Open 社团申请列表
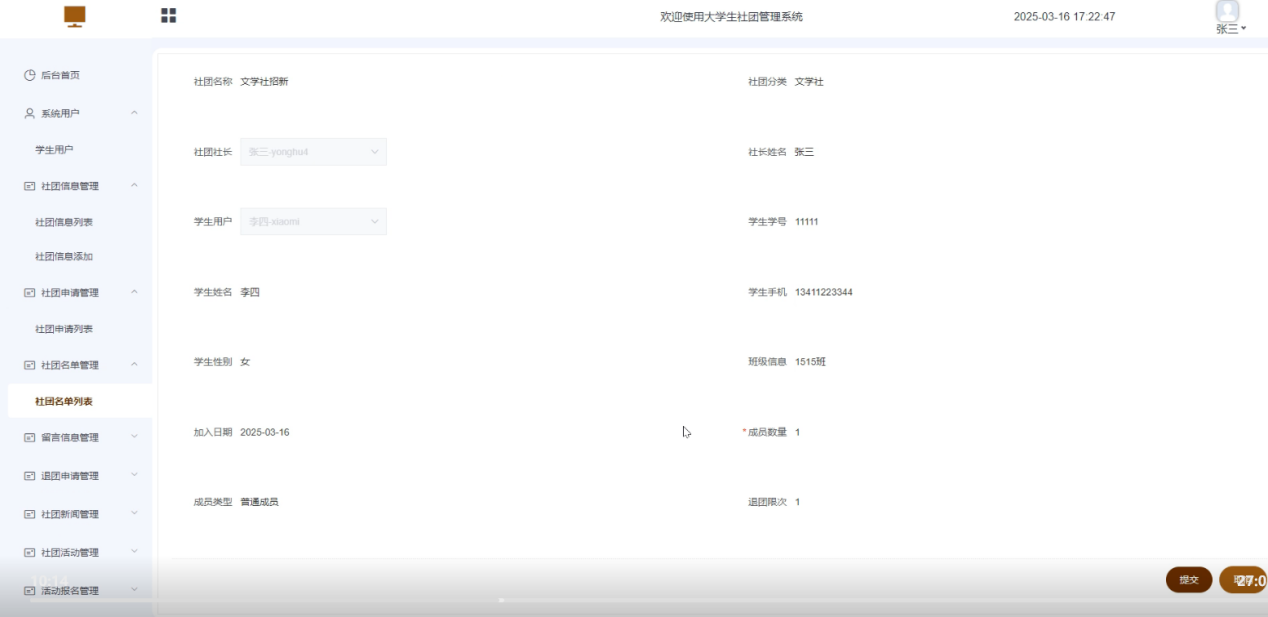This screenshot has height=617, width=1268. tap(64, 329)
